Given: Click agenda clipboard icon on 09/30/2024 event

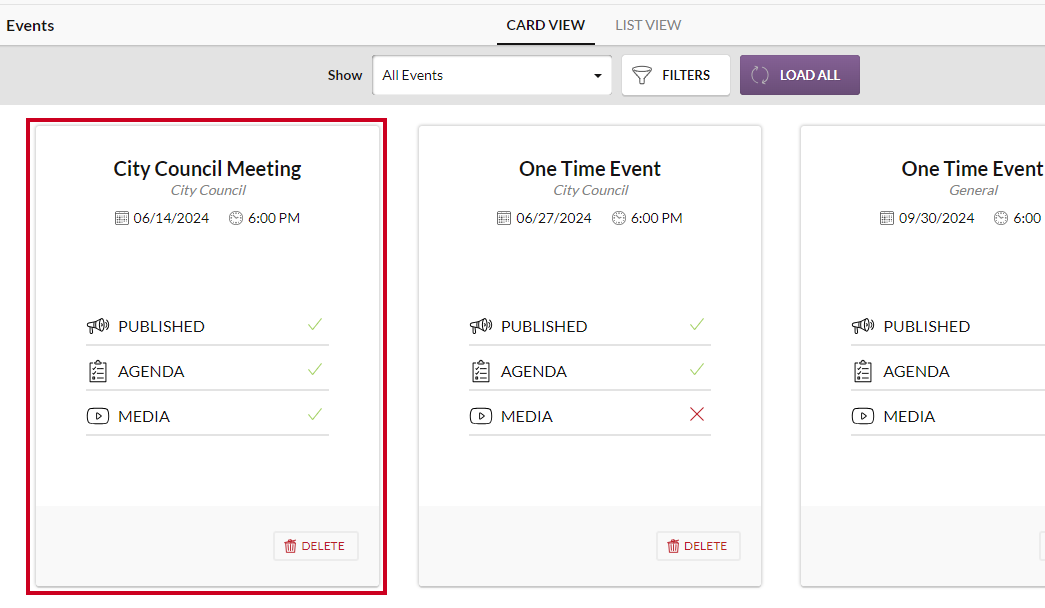Looking at the screenshot, I should (863, 371).
